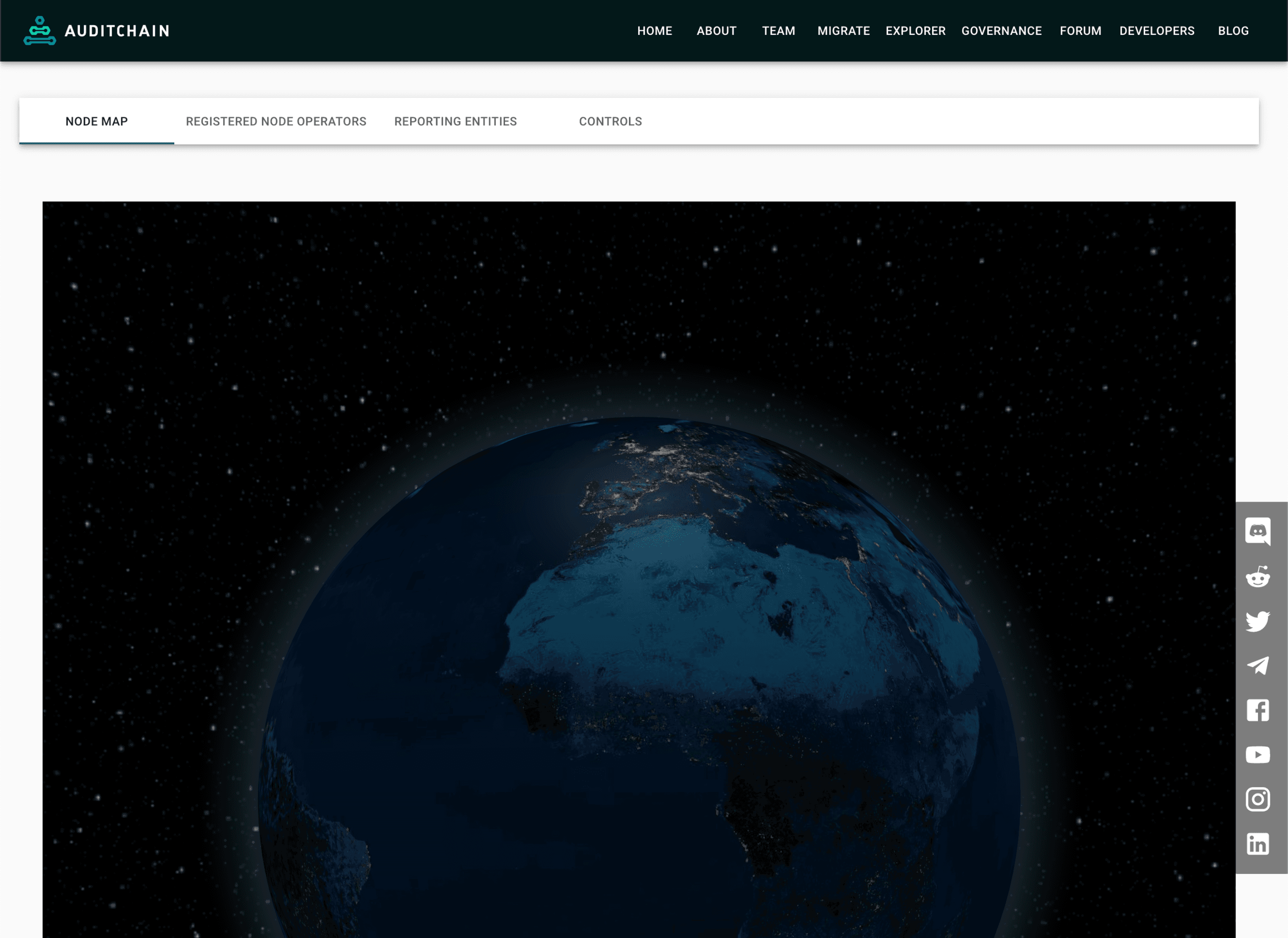Click the Instagram icon in sidebar
The image size is (1288, 938).
click(x=1258, y=799)
